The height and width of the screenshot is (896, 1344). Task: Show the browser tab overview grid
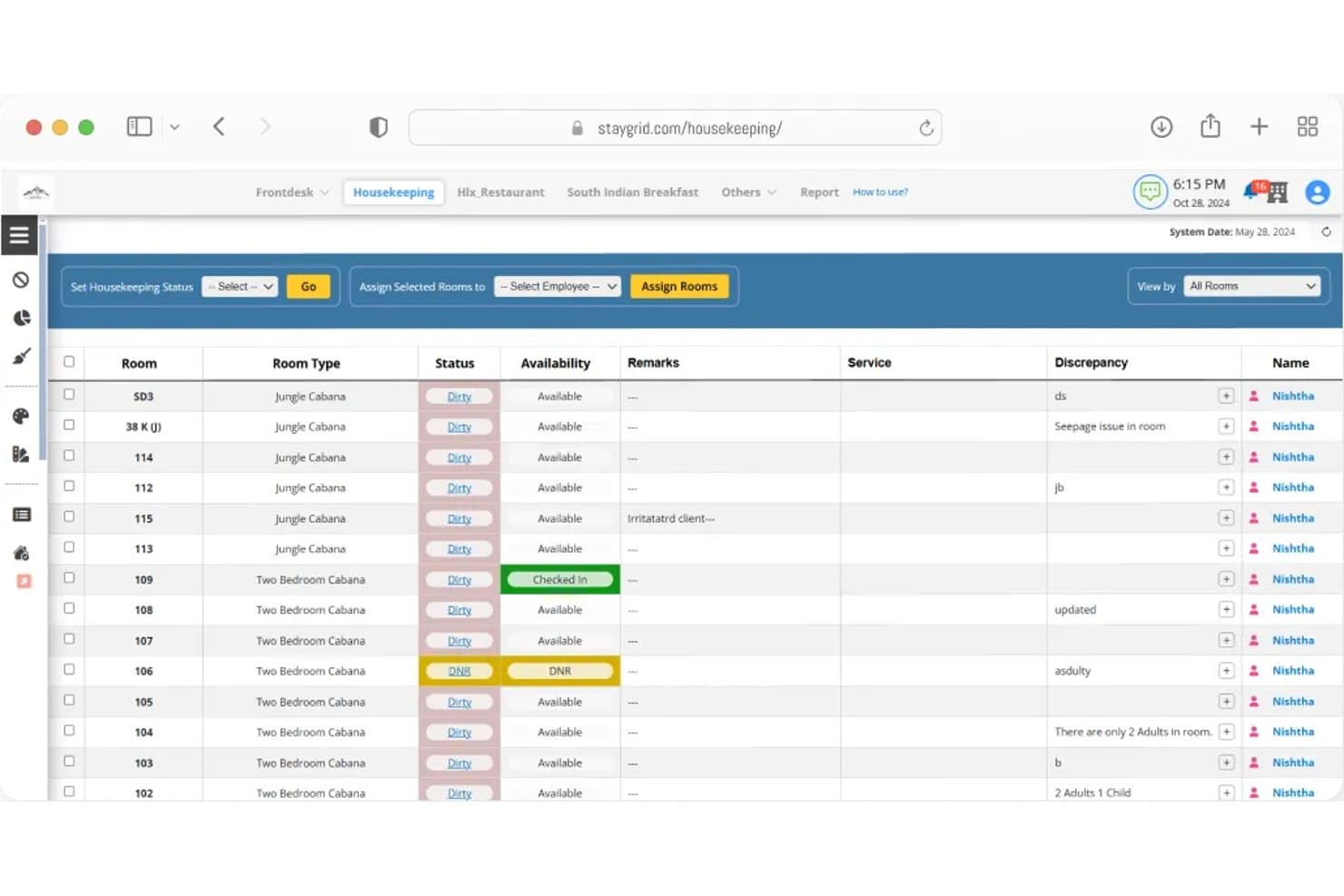tap(1308, 127)
